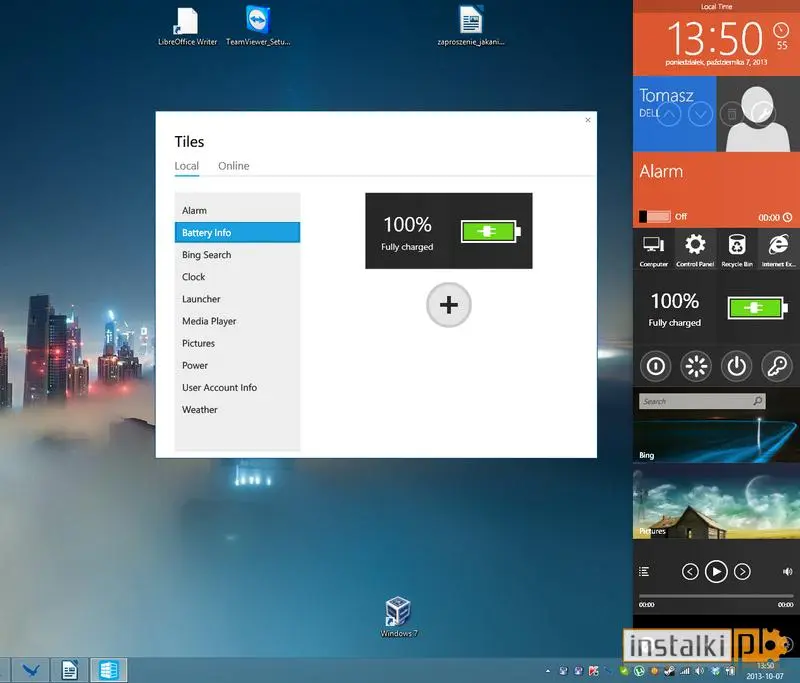Screen dimensions: 800x683
Task: Add the Battery Info tile with plus button
Action: point(449,305)
